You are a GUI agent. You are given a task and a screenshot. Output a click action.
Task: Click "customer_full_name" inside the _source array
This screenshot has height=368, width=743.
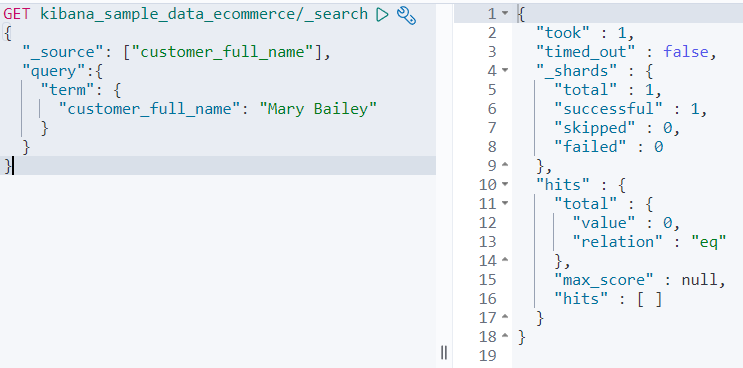[x=223, y=52]
